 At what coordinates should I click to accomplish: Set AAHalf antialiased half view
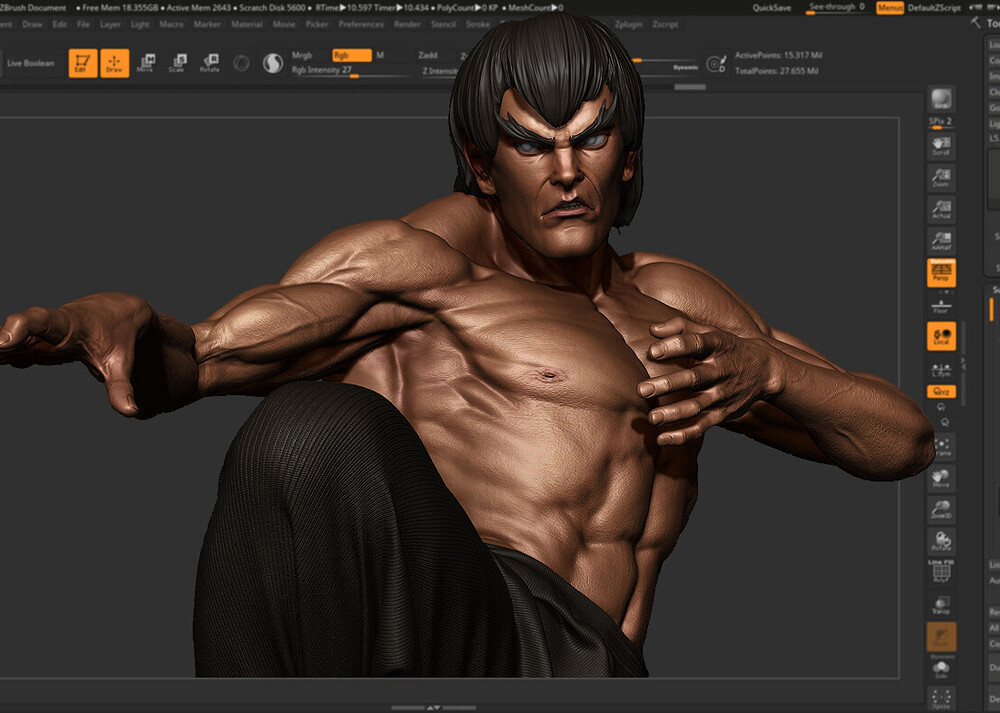coord(941,240)
